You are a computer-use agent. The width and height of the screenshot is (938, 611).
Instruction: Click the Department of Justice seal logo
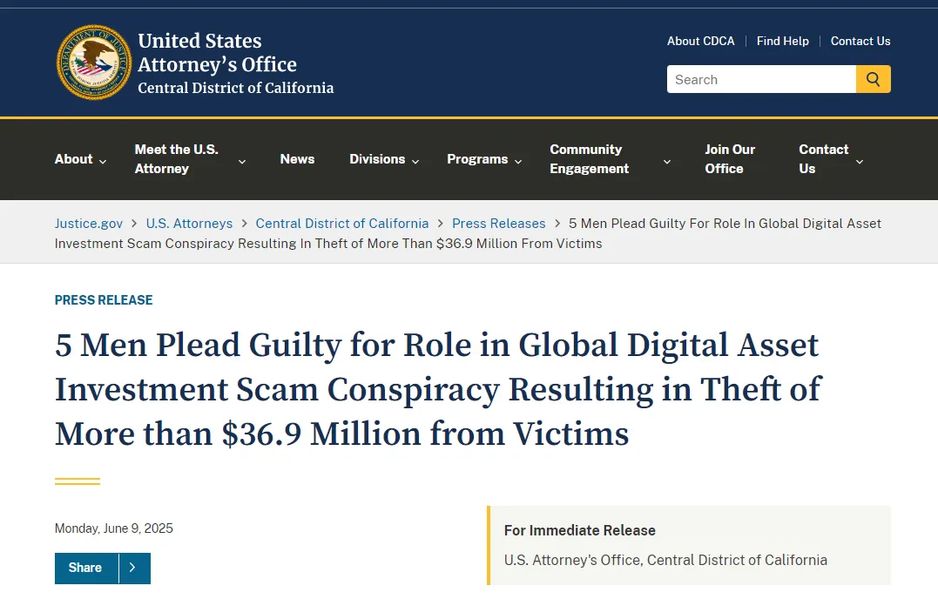coord(93,62)
